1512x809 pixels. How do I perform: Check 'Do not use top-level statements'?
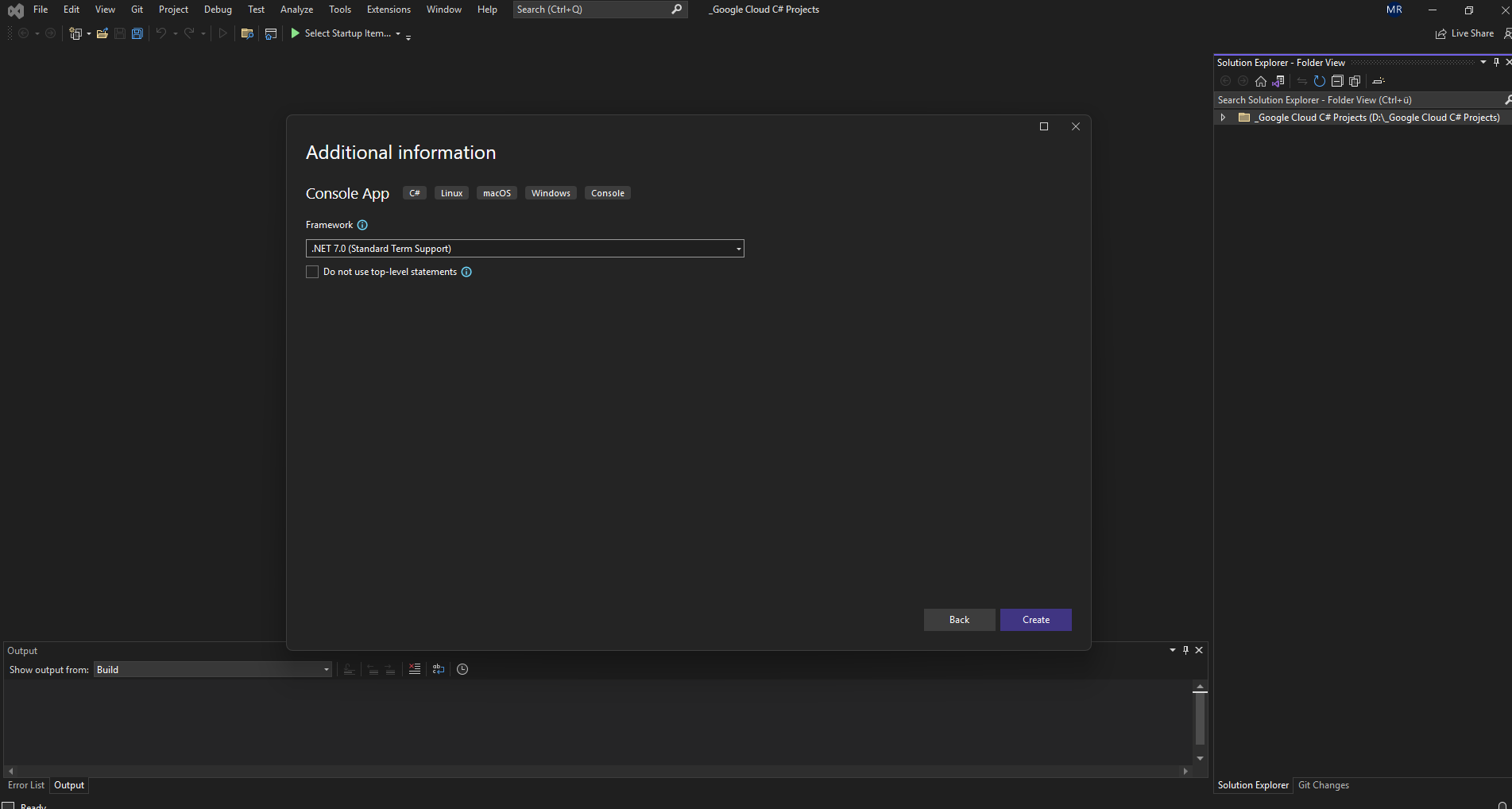pyautogui.click(x=312, y=272)
